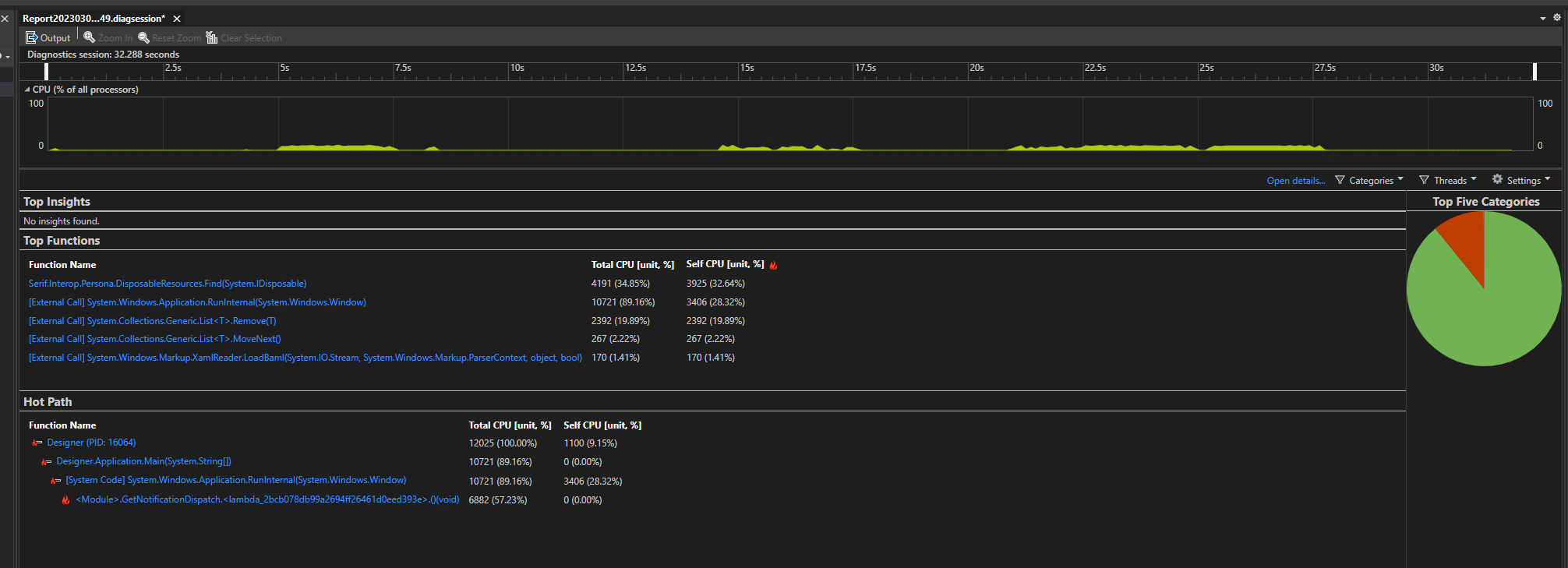1568x568 pixels.
Task: Click the Hot Path Total CPU column header
Action: (x=510, y=425)
